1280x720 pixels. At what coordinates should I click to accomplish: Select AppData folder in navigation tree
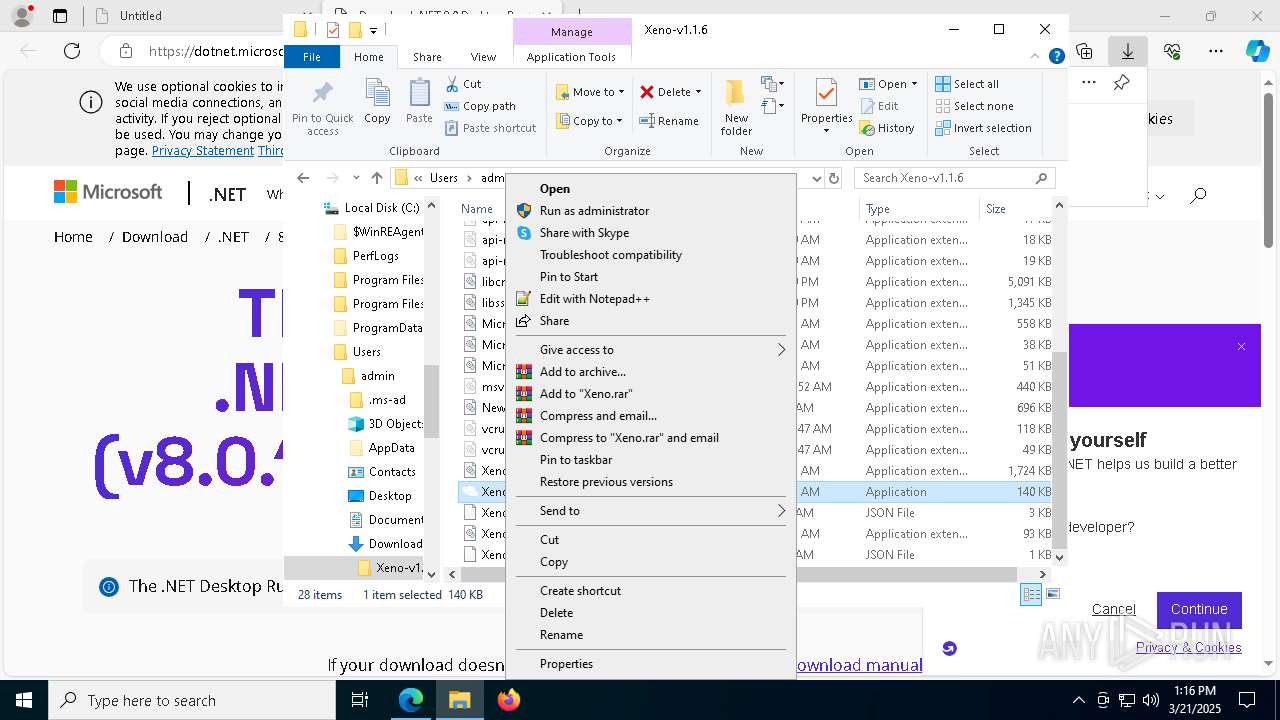click(x=391, y=448)
